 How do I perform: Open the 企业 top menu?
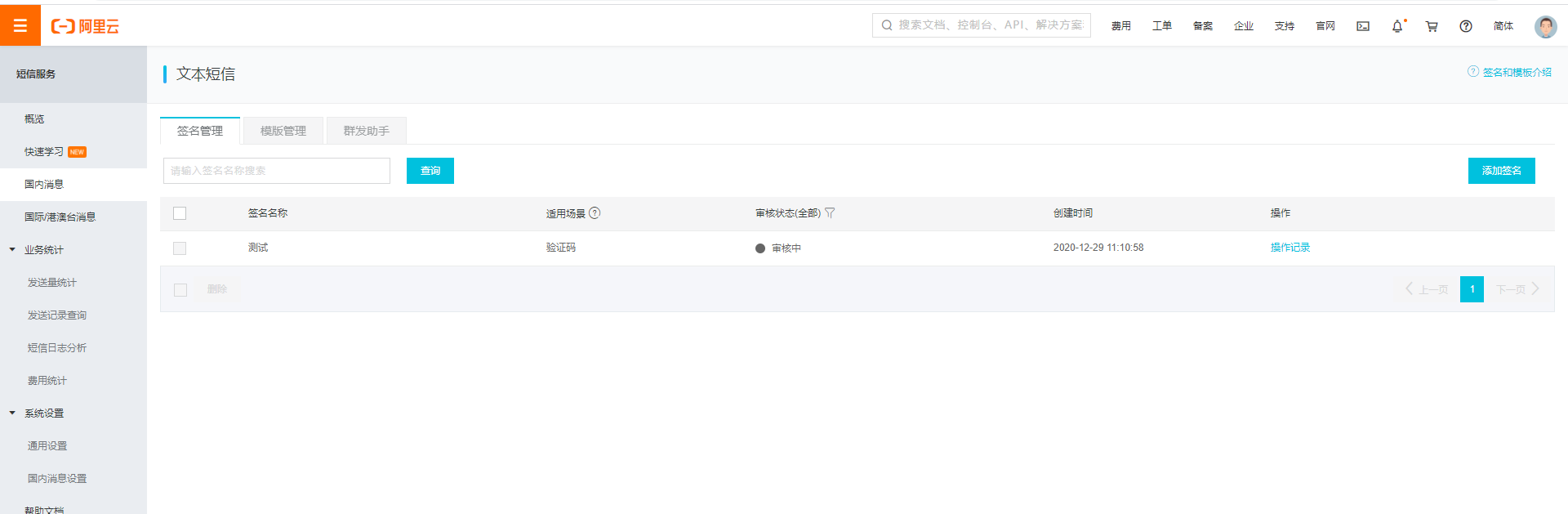click(1244, 26)
